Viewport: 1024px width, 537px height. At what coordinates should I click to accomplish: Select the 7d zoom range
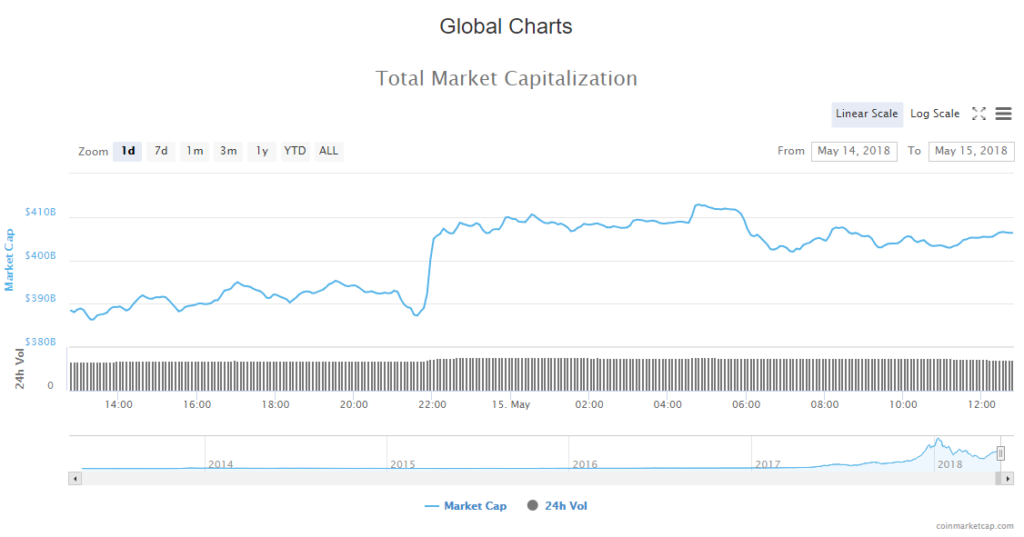(x=161, y=151)
